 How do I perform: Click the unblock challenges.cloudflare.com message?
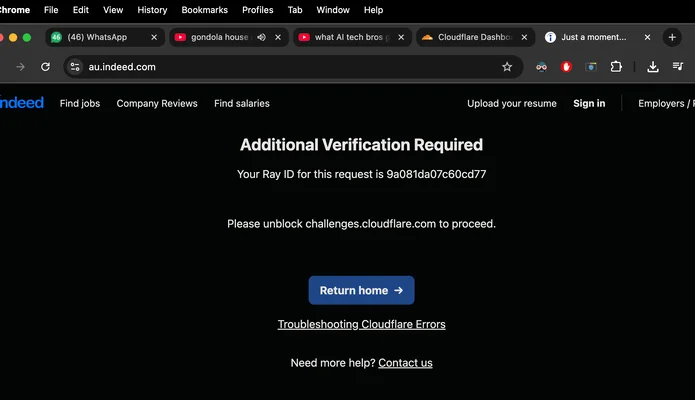point(361,224)
